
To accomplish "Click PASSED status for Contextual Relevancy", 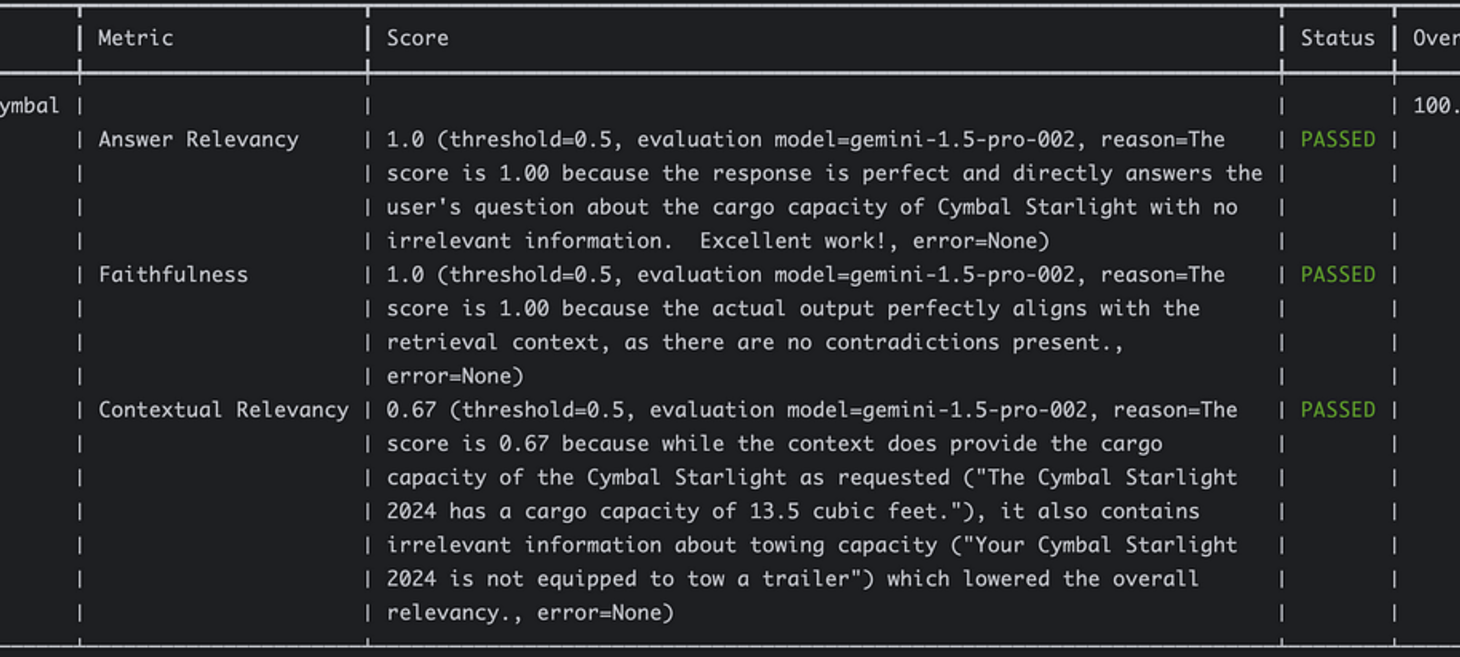I will click(x=1337, y=410).
